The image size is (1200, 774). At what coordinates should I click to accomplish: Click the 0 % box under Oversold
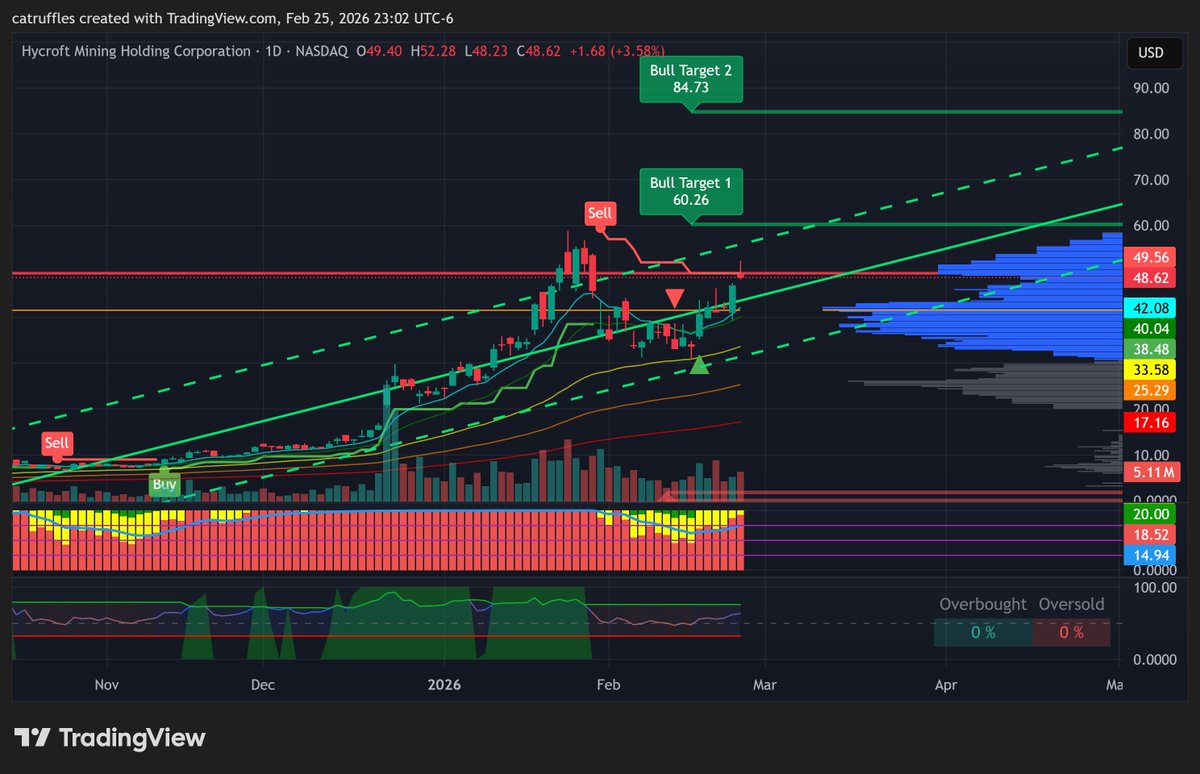pos(1071,632)
